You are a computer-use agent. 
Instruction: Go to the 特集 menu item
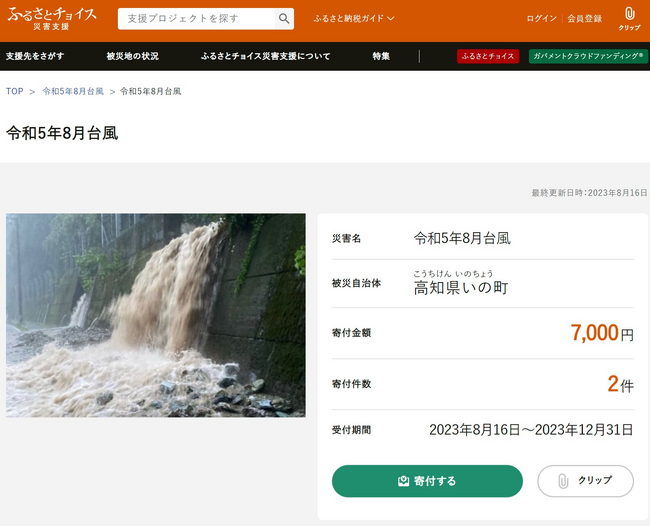(x=381, y=56)
